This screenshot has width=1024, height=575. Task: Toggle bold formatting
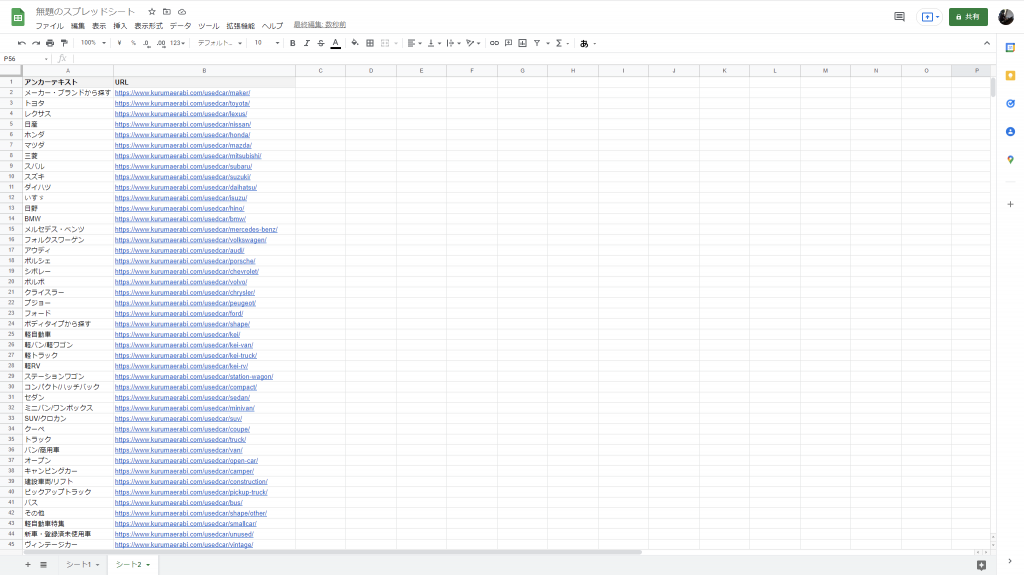(293, 43)
